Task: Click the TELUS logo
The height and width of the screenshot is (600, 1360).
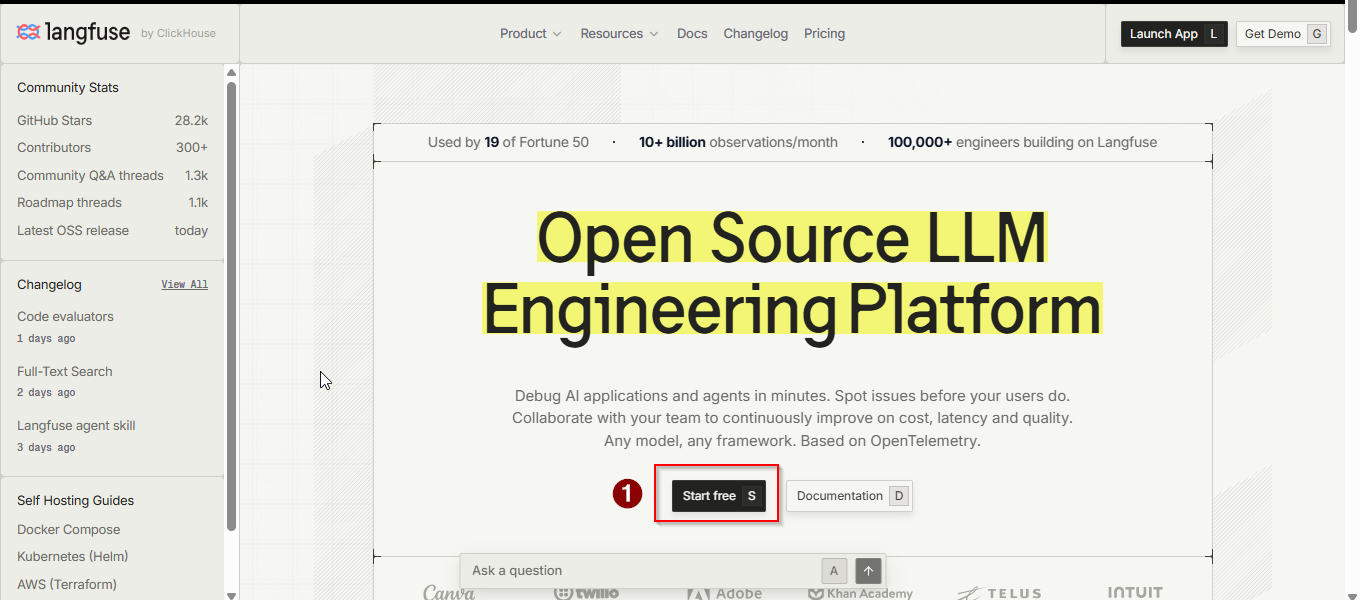Action: (x=999, y=593)
